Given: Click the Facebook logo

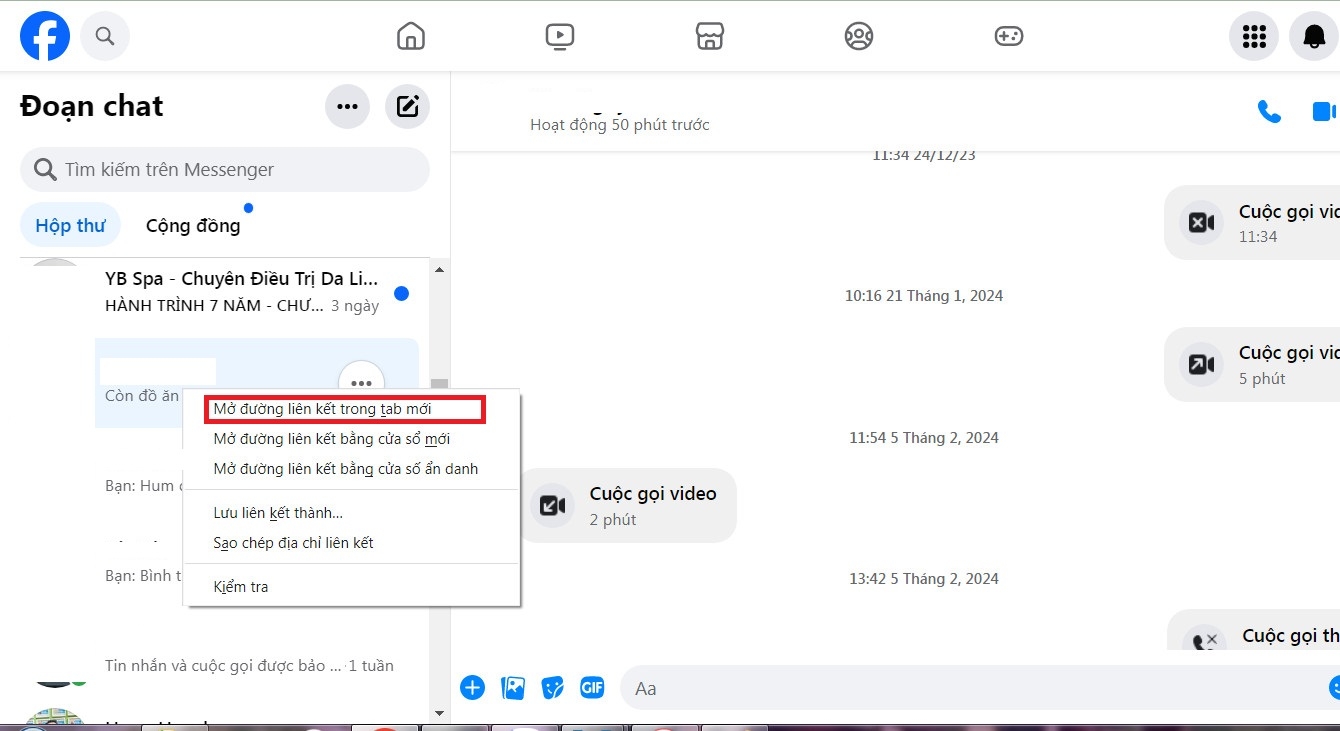Looking at the screenshot, I should [x=45, y=37].
